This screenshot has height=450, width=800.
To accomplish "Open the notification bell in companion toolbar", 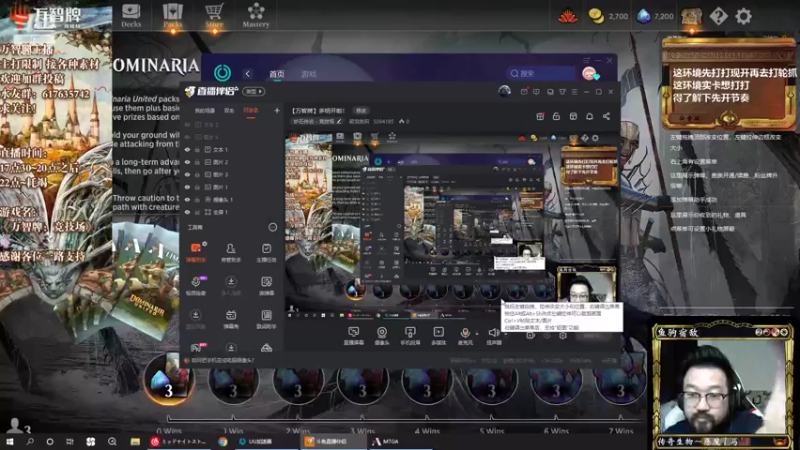I will pyautogui.click(x=589, y=116).
